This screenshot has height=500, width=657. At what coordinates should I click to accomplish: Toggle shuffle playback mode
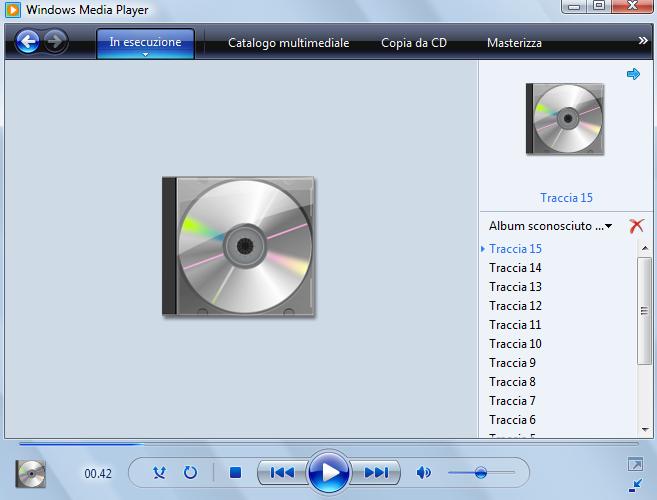(159, 473)
